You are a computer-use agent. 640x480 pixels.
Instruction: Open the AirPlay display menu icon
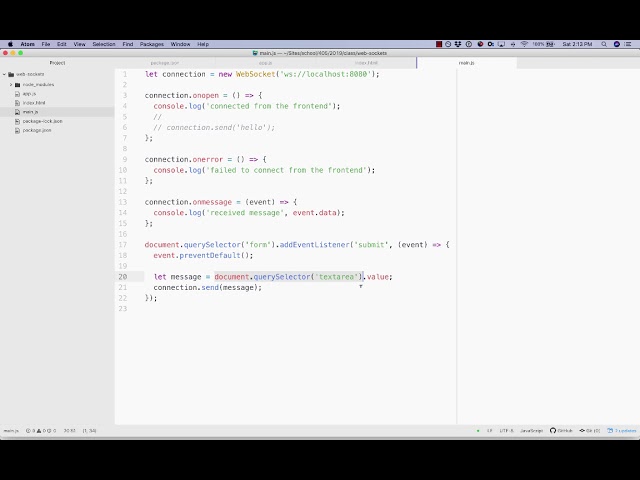click(502, 44)
